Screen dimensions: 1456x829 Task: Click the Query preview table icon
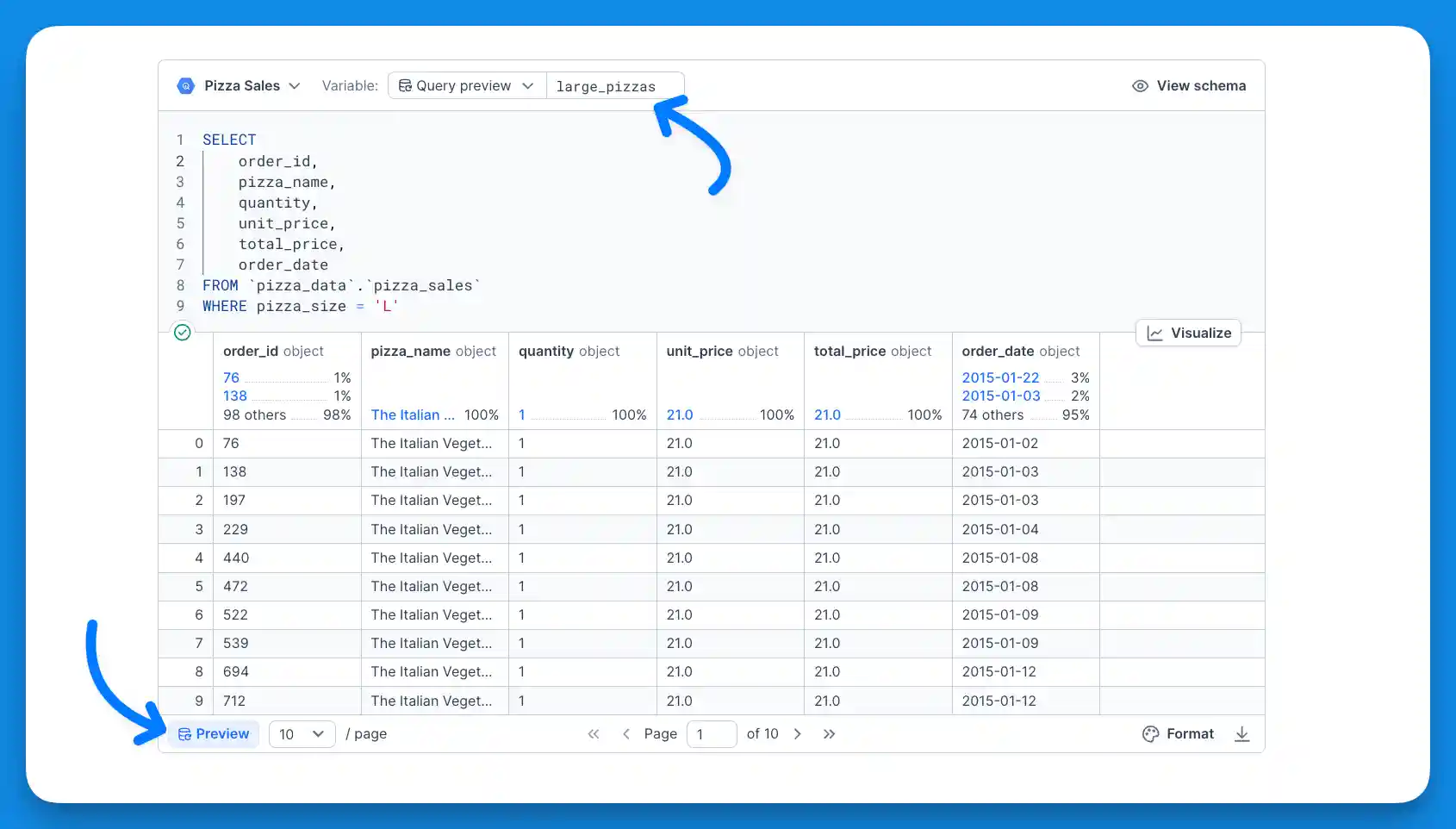(x=405, y=85)
